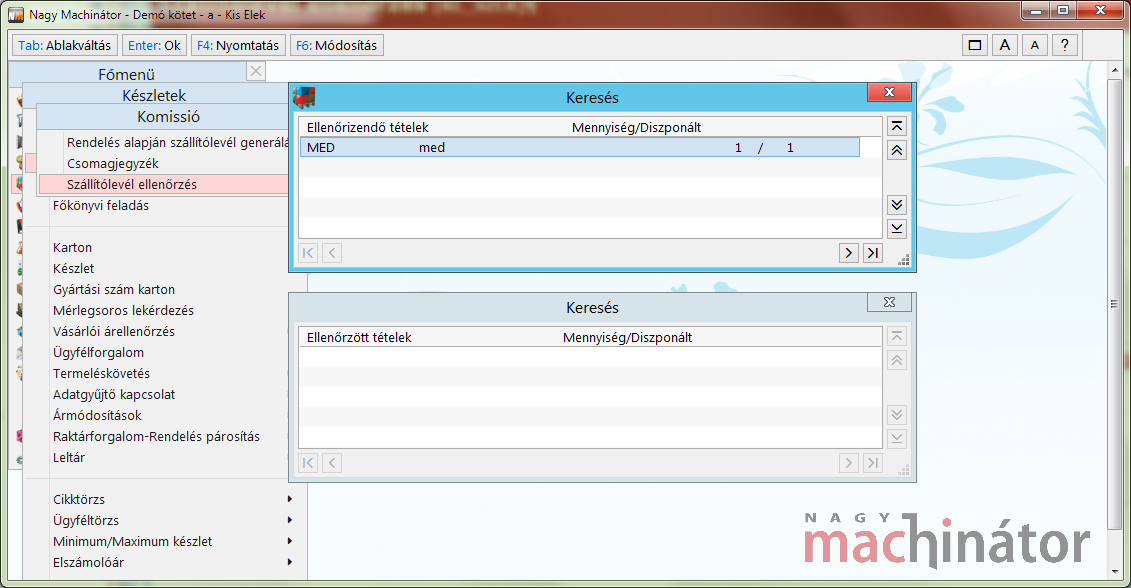Open Főkönyvi feladás menu item
The height and width of the screenshot is (588, 1131).
coord(101,206)
